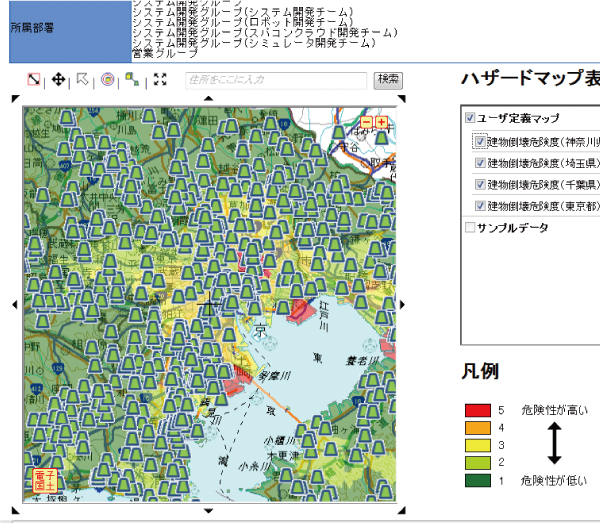The height and width of the screenshot is (523, 600).
Task: Select the rectangle zoom tool icon
Action: pyautogui.click(x=34, y=80)
